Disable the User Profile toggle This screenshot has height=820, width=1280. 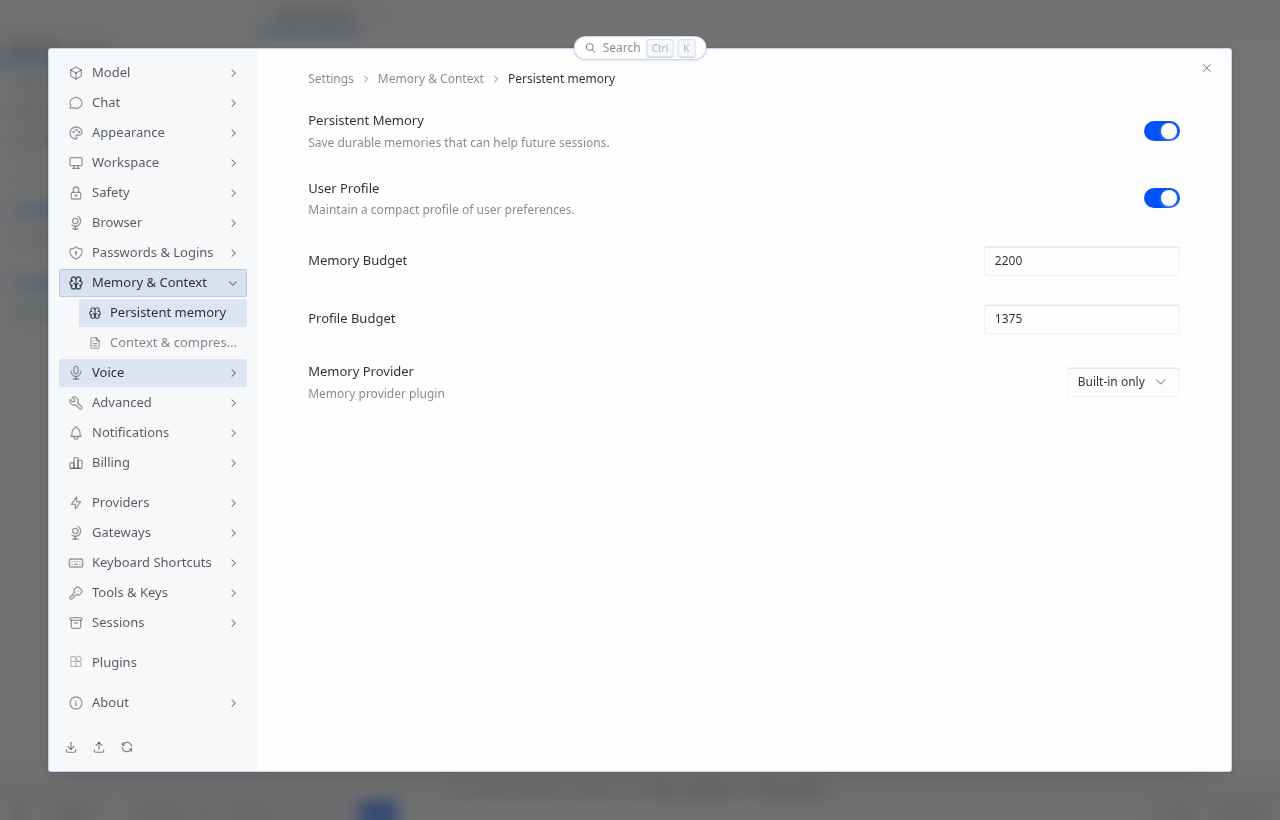1162,198
